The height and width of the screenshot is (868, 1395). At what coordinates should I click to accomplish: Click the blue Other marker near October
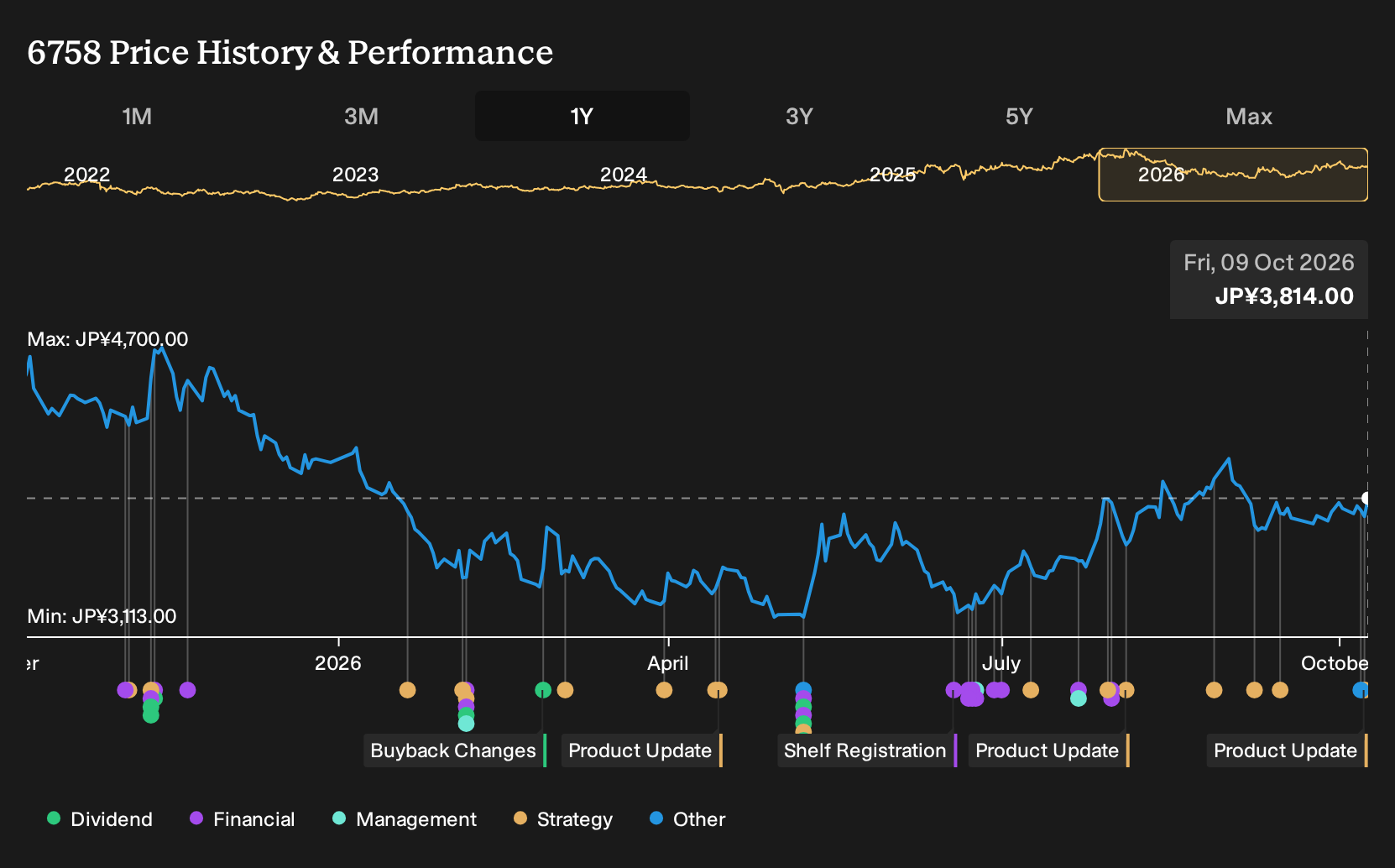click(1361, 690)
